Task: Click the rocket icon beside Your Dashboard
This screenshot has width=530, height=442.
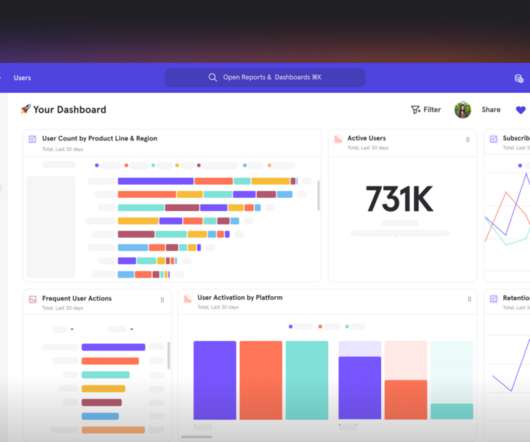Action: 26,109
